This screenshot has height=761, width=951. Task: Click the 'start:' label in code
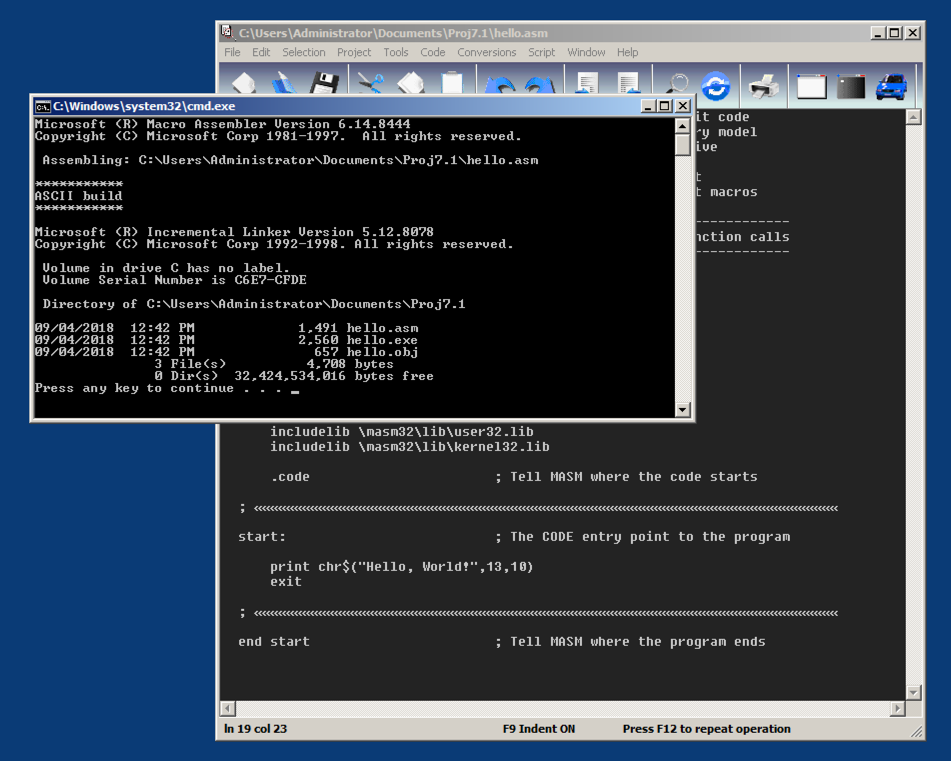tap(261, 537)
